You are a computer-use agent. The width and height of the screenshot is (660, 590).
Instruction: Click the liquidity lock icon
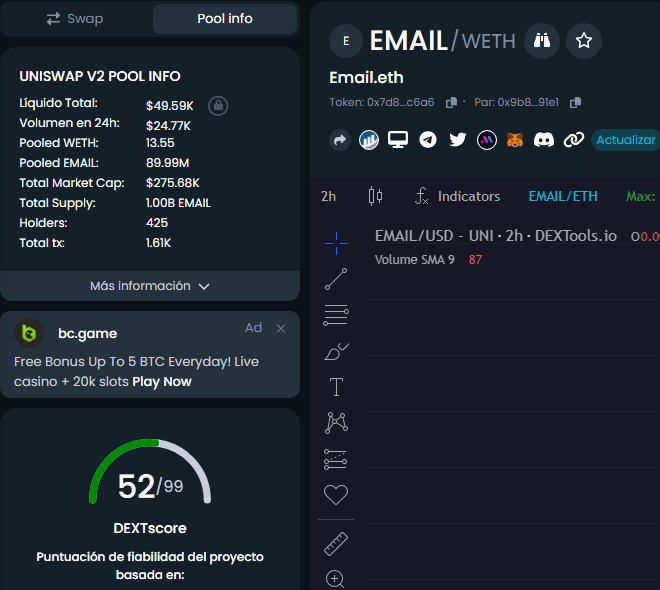pos(218,106)
